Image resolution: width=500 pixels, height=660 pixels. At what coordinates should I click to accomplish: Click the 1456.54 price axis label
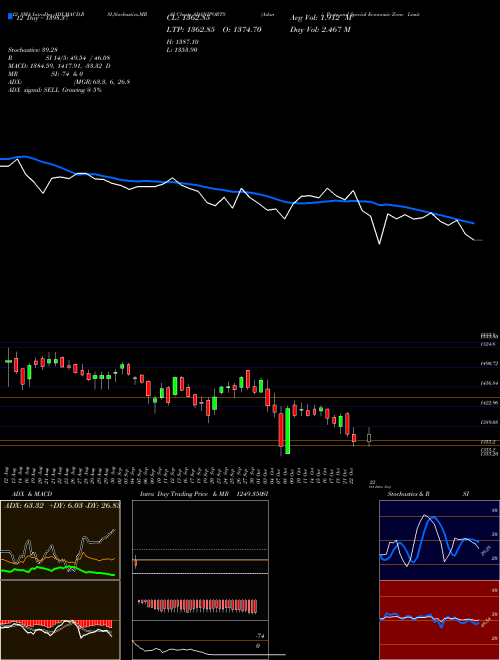(489, 383)
